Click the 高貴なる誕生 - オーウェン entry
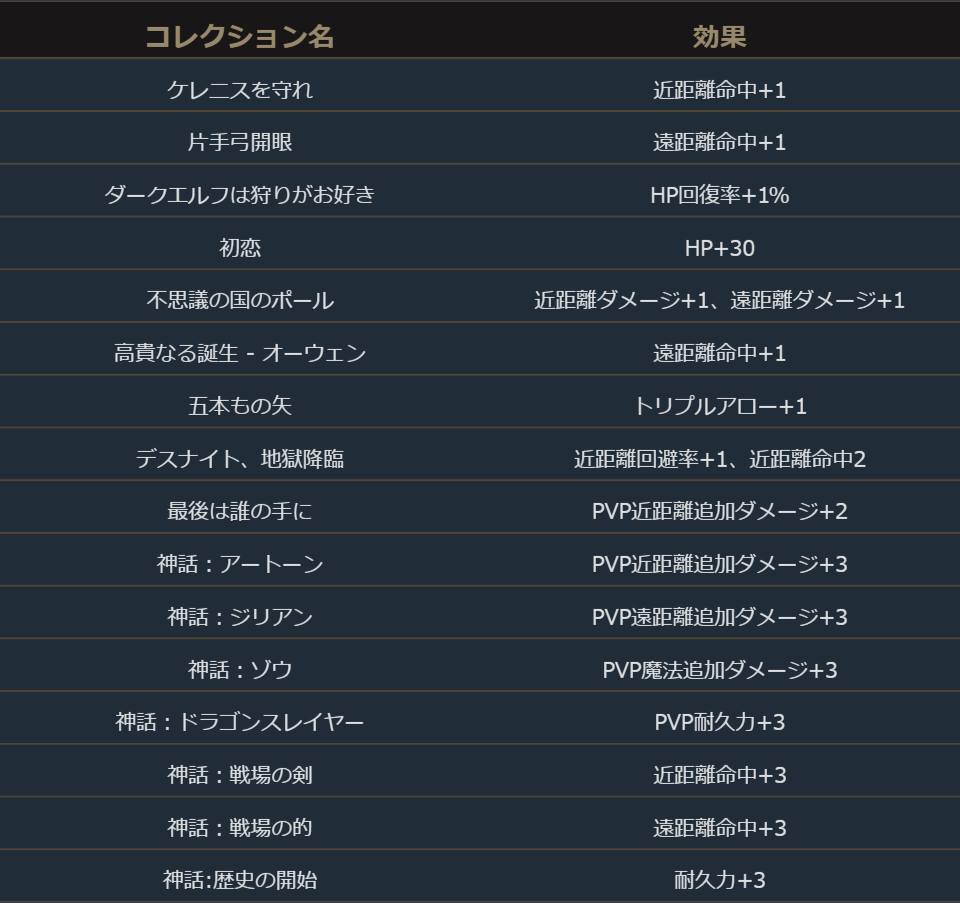The height and width of the screenshot is (903, 960). click(240, 353)
